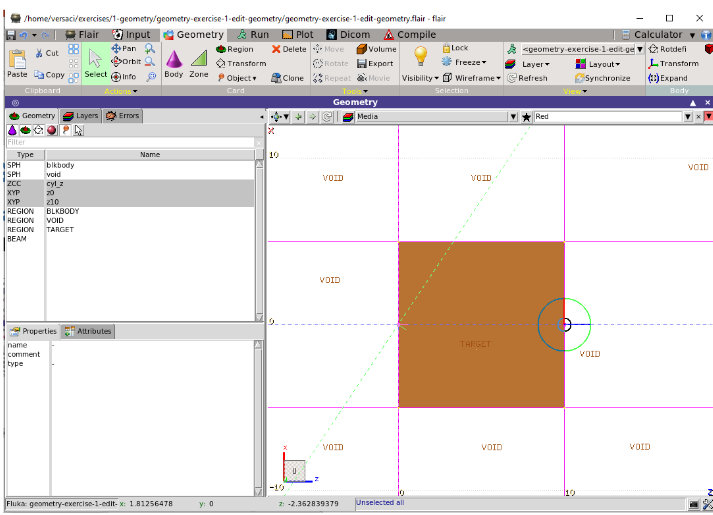The height and width of the screenshot is (515, 713).
Task: Click the axis orientation cube in viewport
Action: tap(294, 470)
